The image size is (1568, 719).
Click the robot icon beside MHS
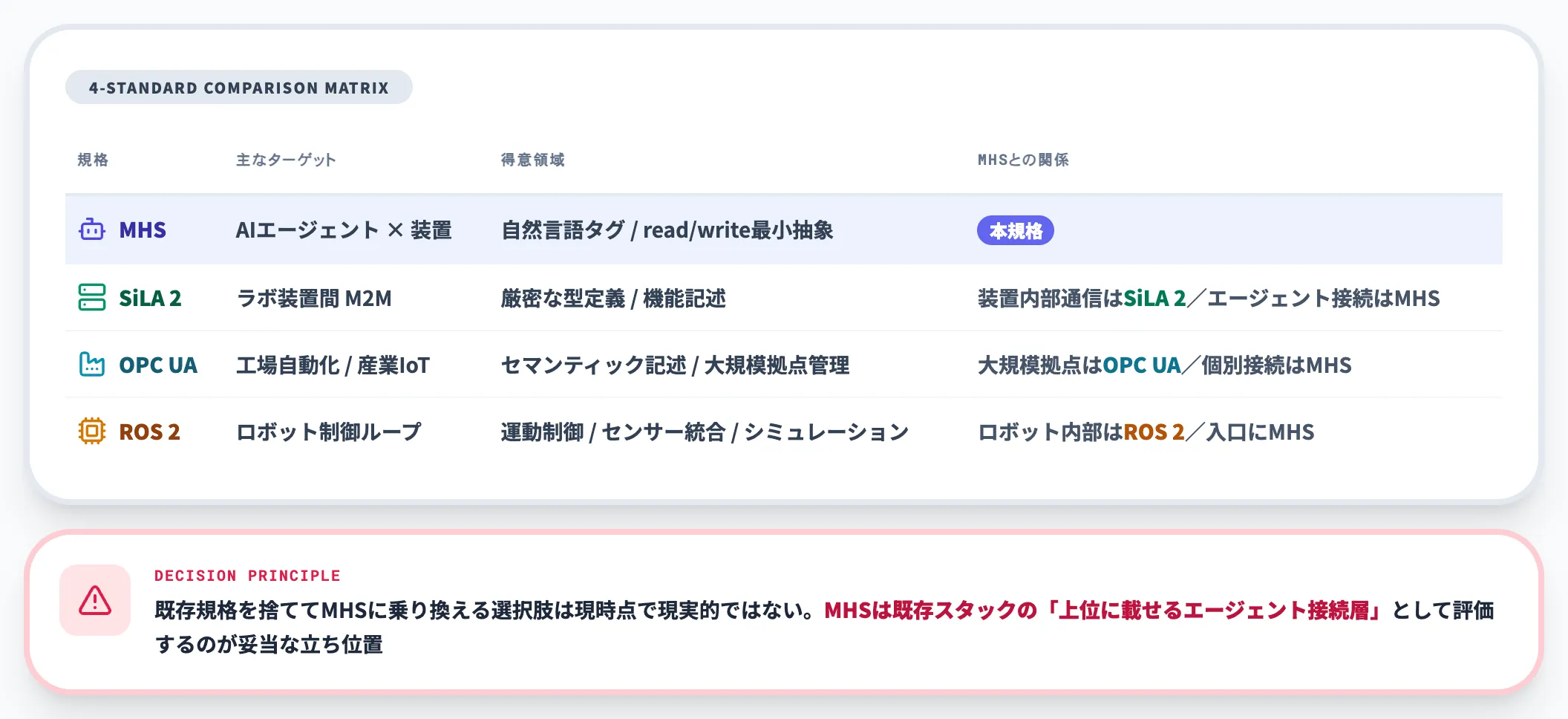(92, 230)
